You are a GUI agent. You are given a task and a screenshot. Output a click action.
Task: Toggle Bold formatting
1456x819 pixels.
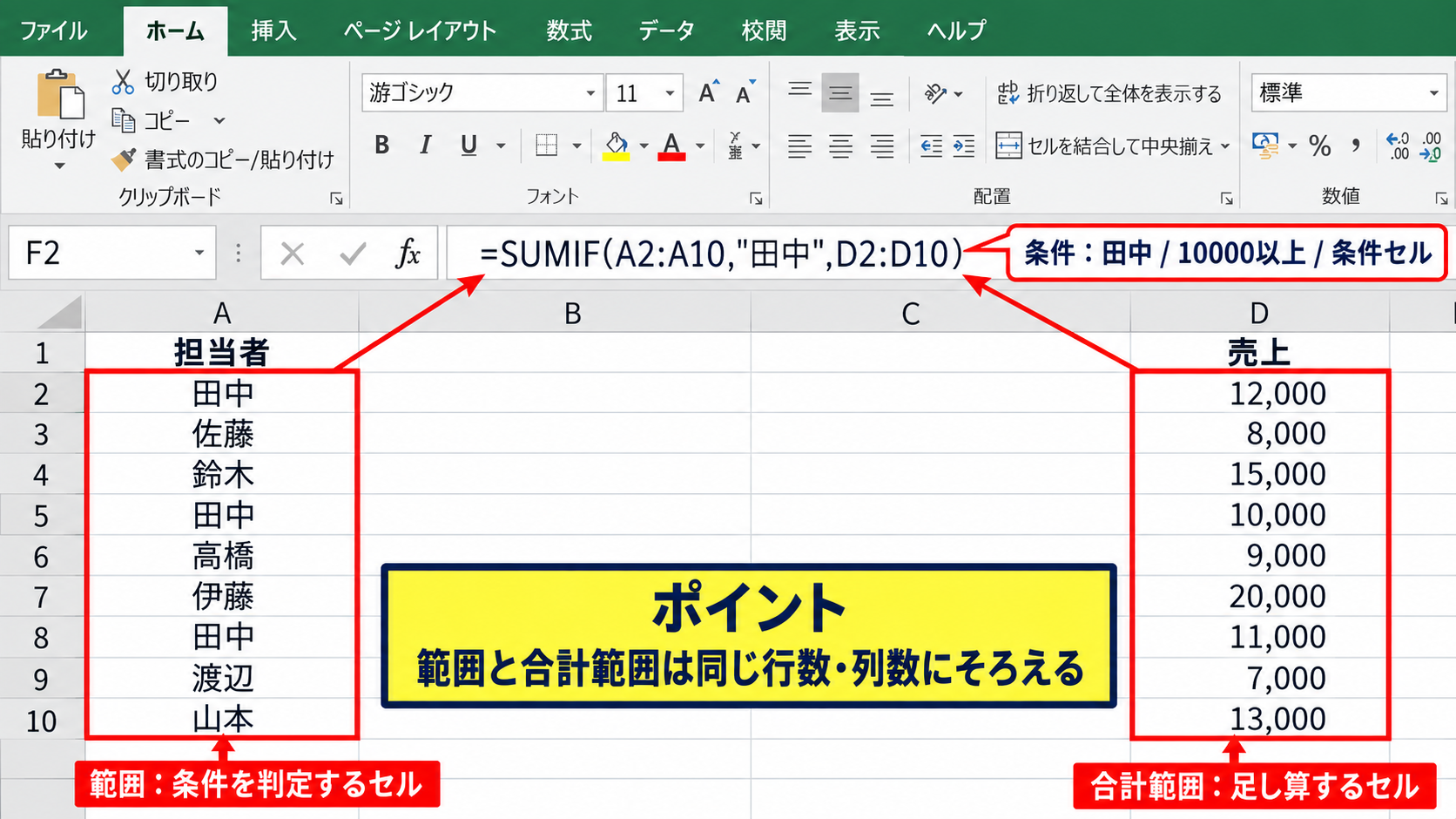(381, 146)
